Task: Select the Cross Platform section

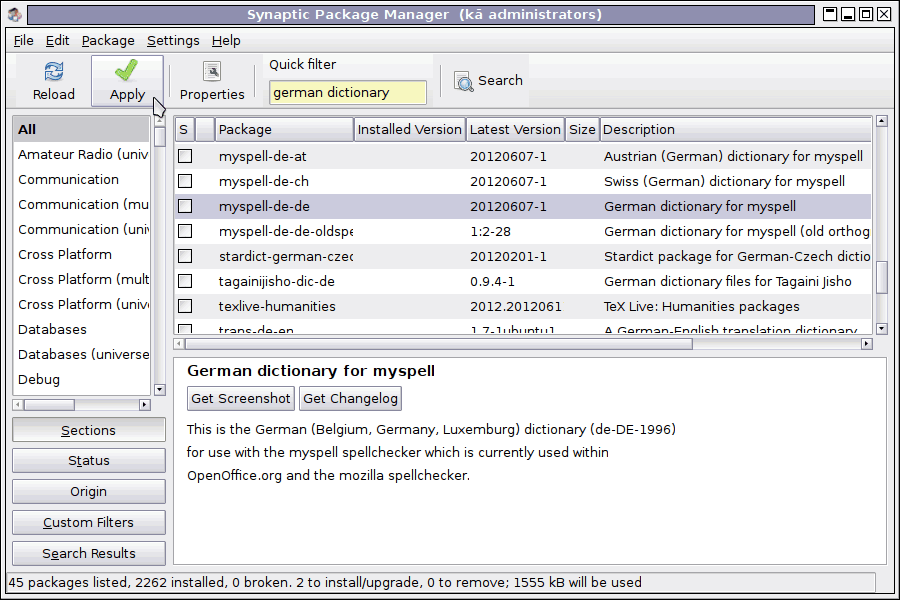Action: click(x=82, y=254)
